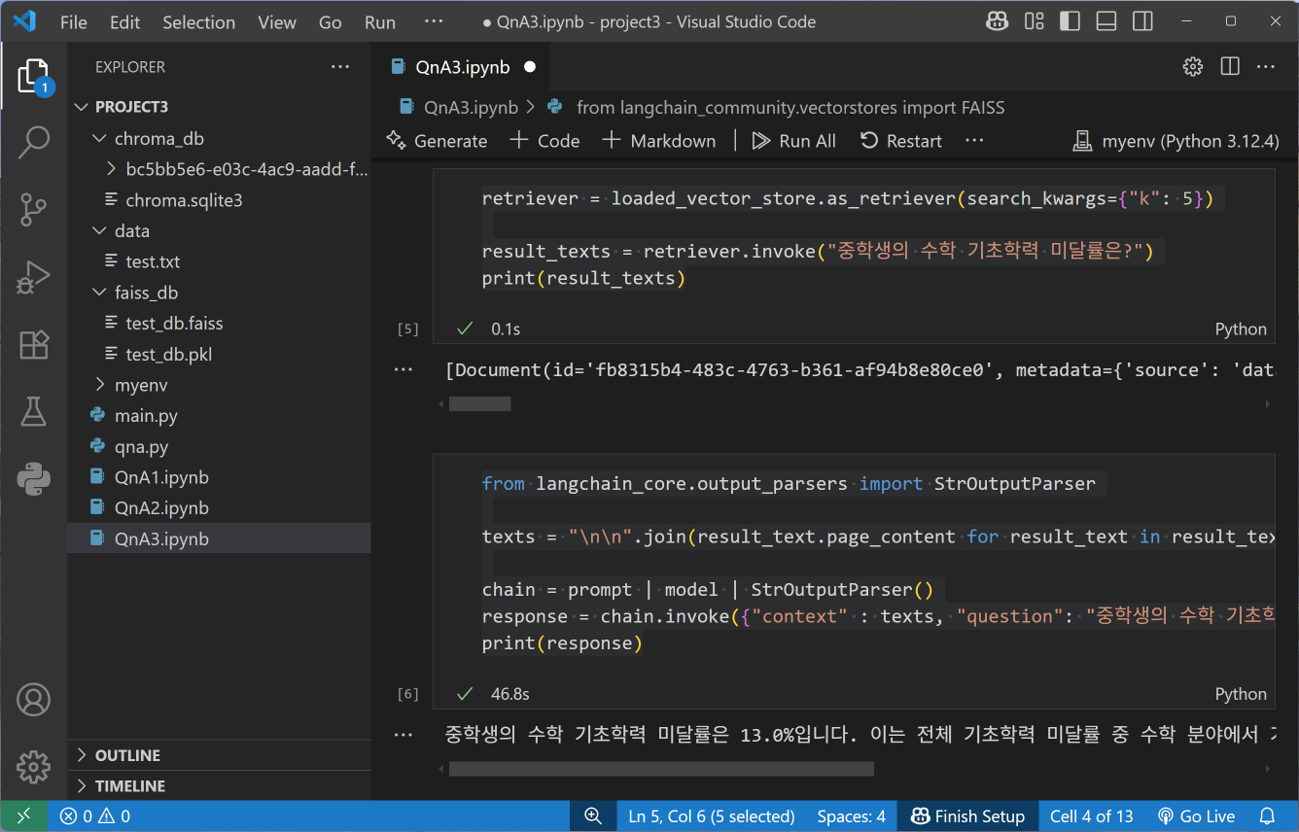Viewport: 1299px width, 832px height.
Task: Open the File menu
Action: (73, 22)
